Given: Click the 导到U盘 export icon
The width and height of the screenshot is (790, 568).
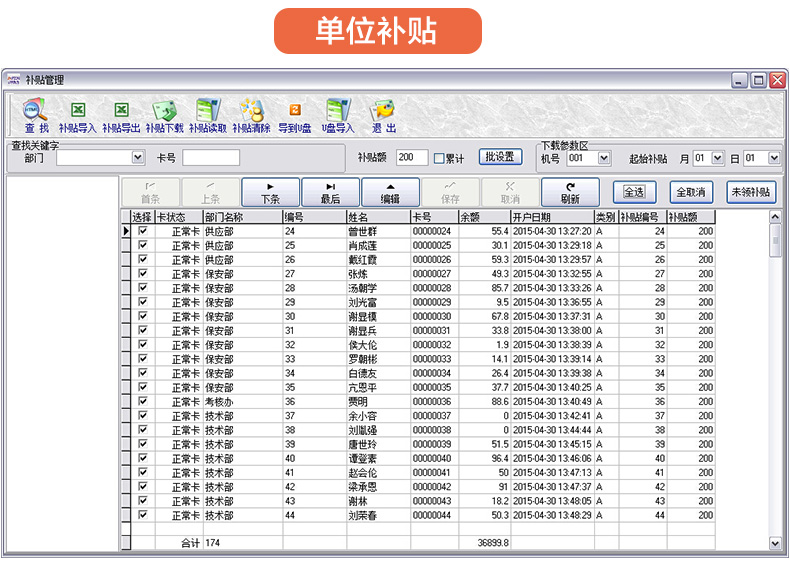Looking at the screenshot, I should 294,116.
